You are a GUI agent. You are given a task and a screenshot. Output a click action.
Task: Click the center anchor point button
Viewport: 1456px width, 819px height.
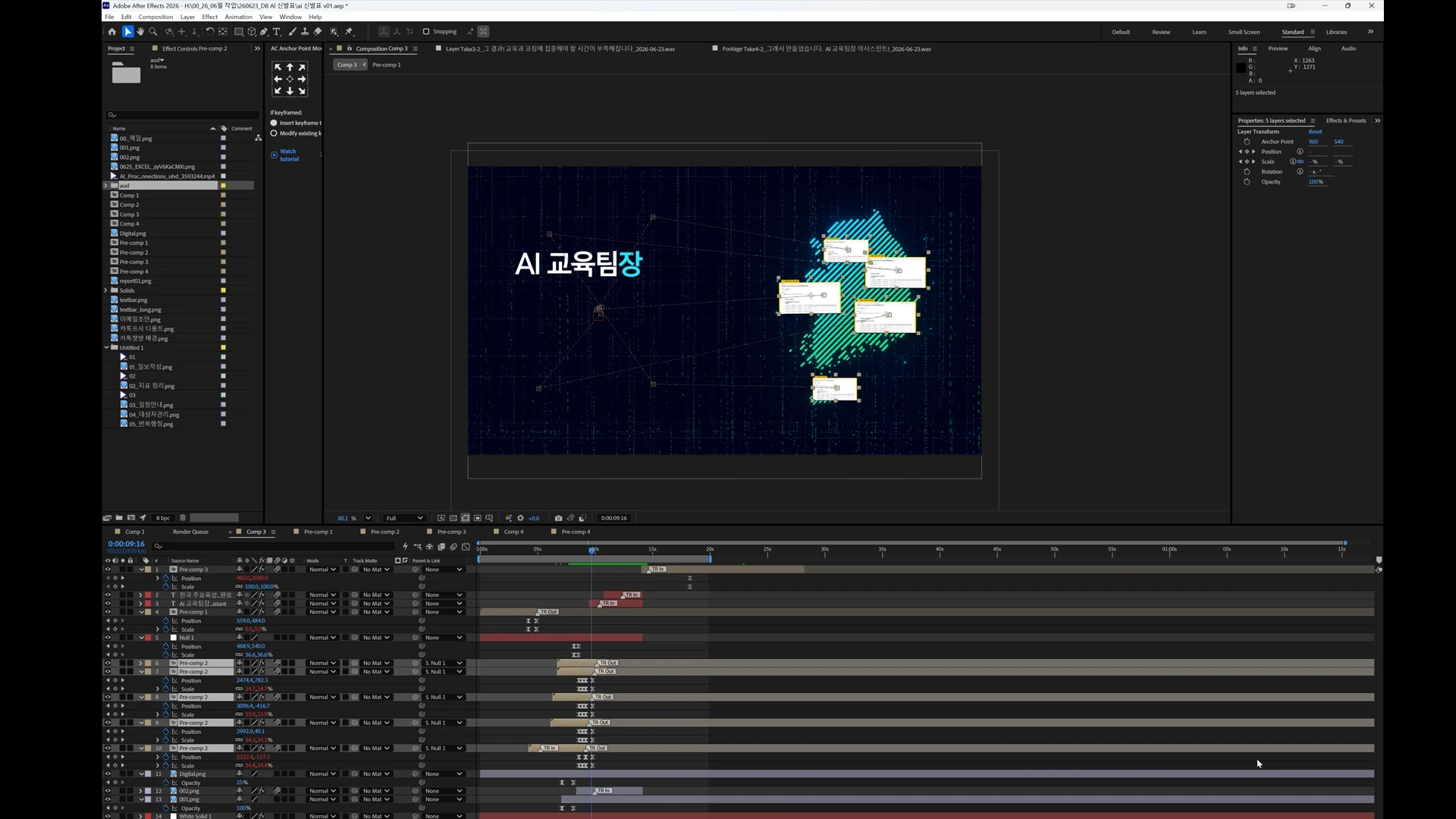pos(290,79)
